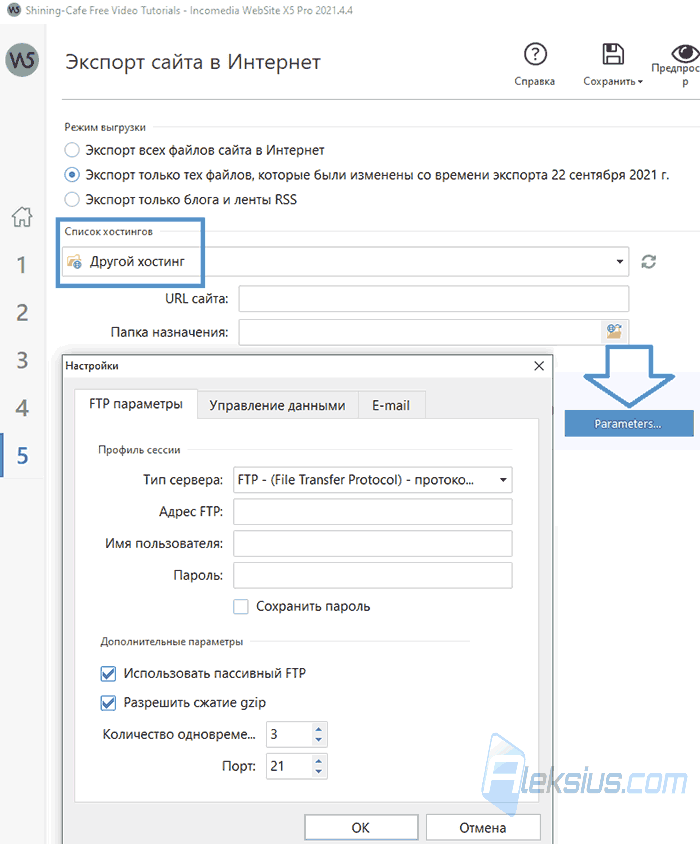Image resolution: width=700 pixels, height=844 pixels.
Task: Uncheck 'Использовать пассивный FTP'
Action: pos(108,673)
